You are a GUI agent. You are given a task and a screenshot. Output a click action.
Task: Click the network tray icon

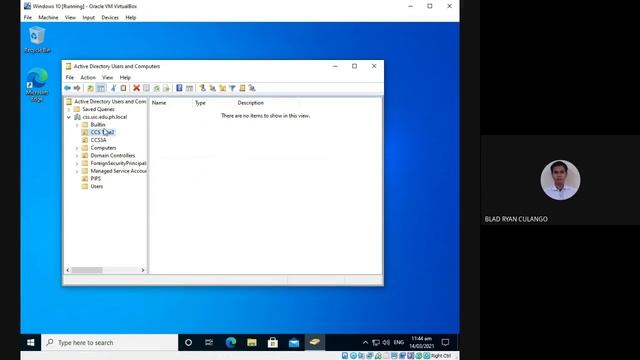pyautogui.click(x=376, y=342)
